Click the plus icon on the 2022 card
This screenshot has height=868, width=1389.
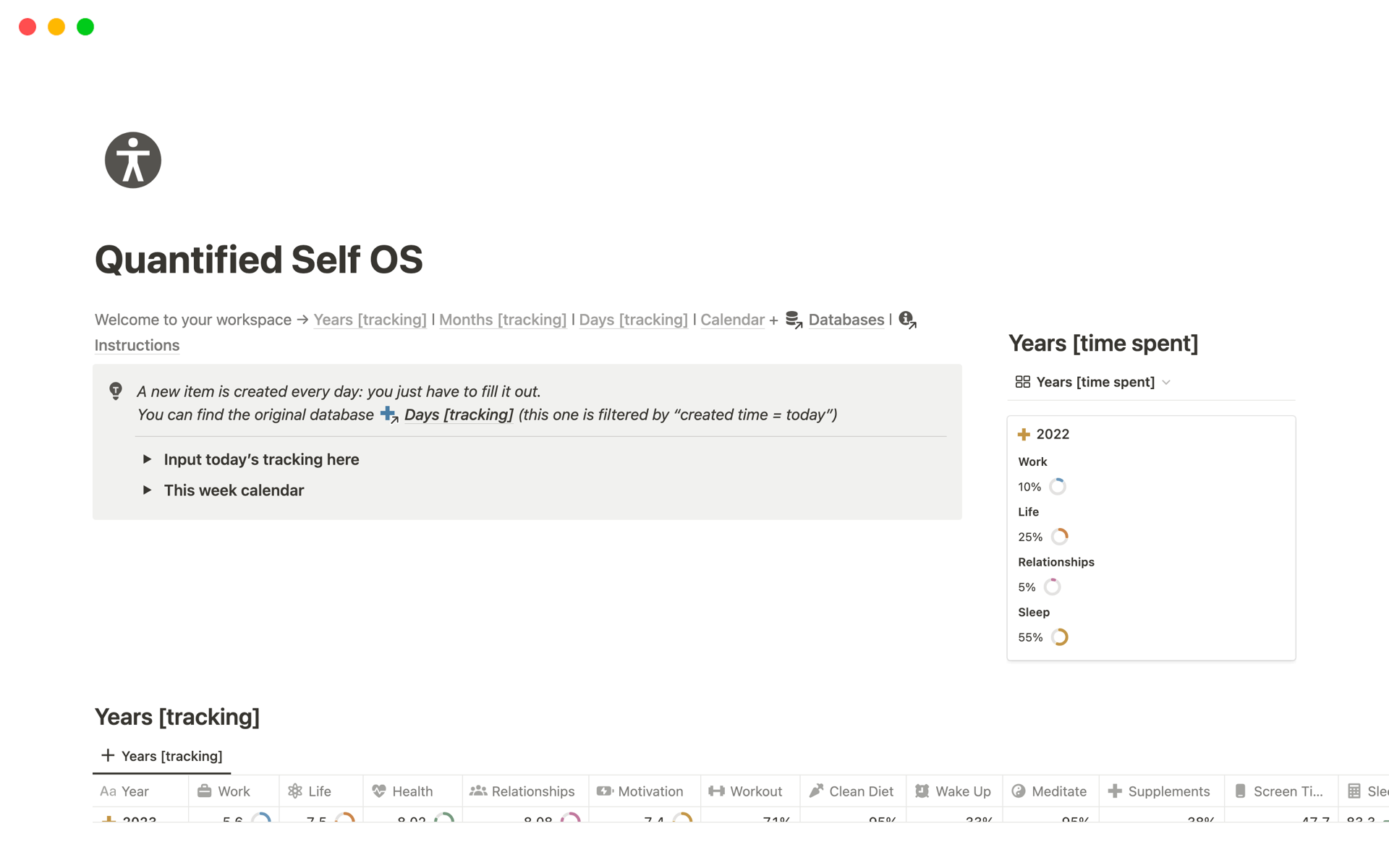[1024, 435]
